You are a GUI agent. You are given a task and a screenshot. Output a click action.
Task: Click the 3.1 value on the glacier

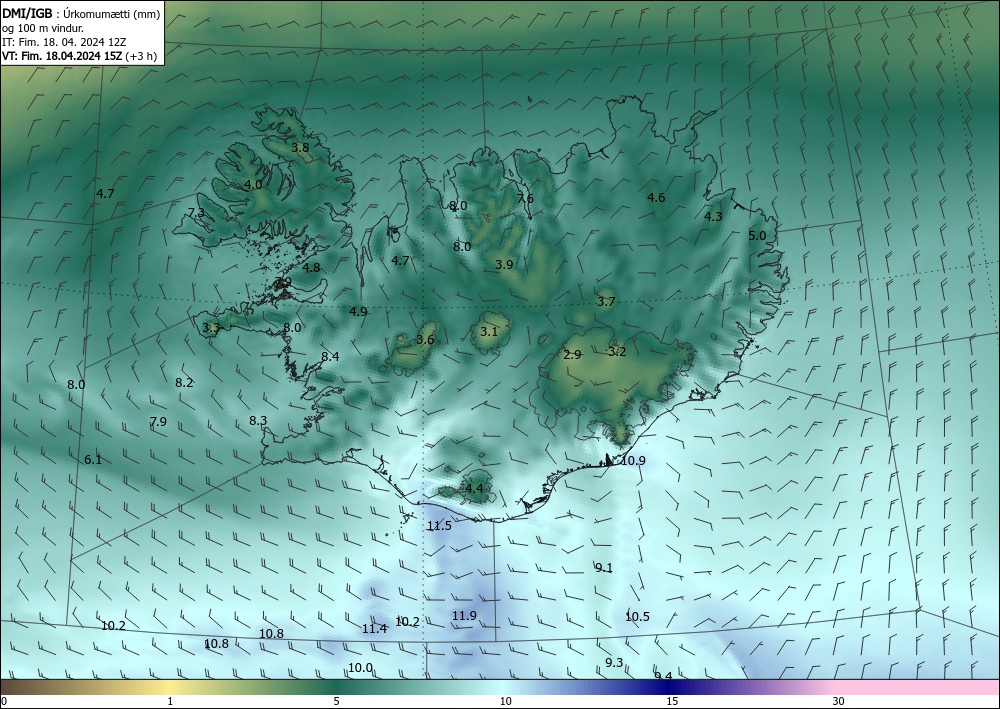point(489,332)
